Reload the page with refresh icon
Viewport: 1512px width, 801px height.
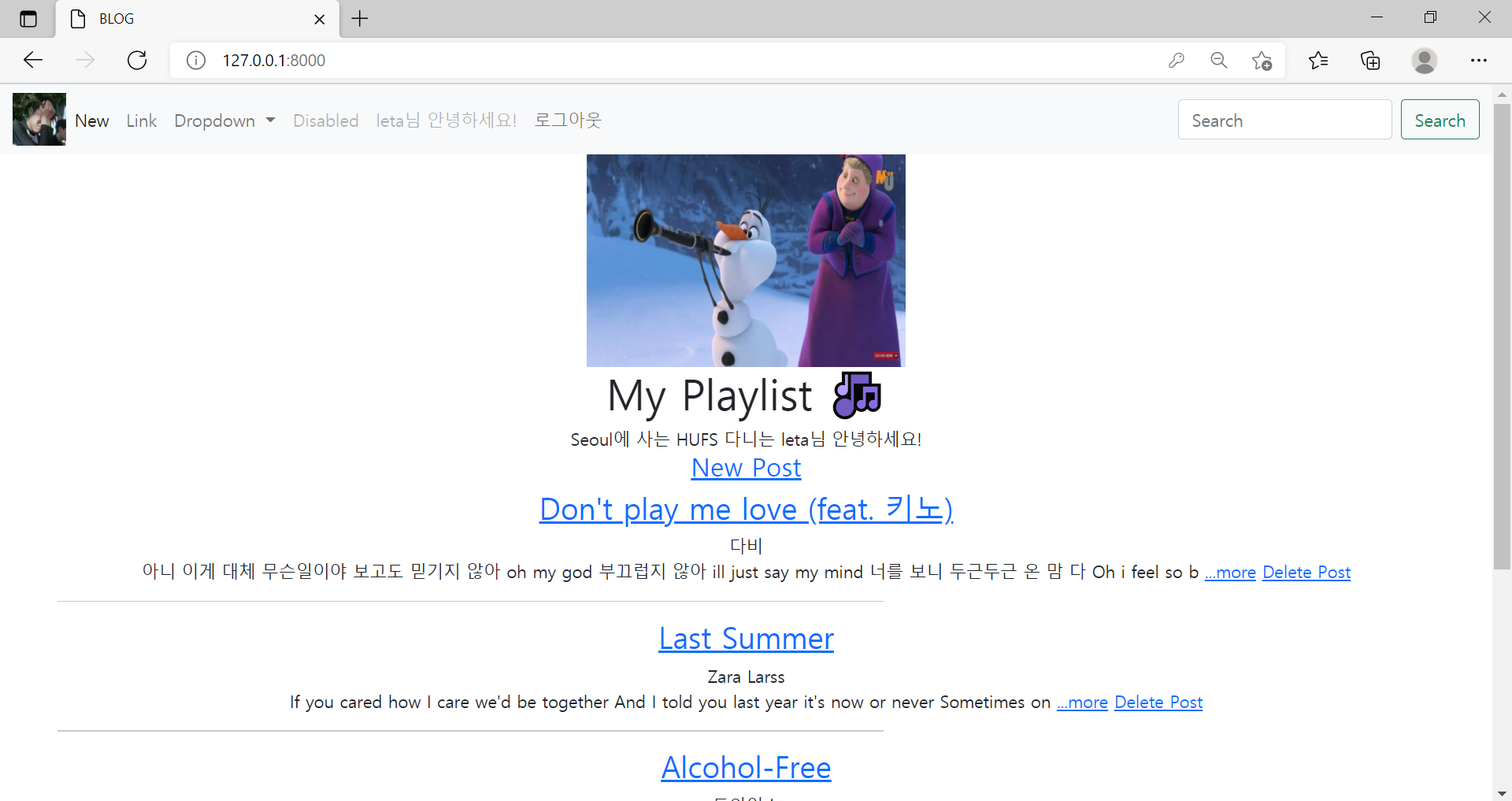pos(137,60)
